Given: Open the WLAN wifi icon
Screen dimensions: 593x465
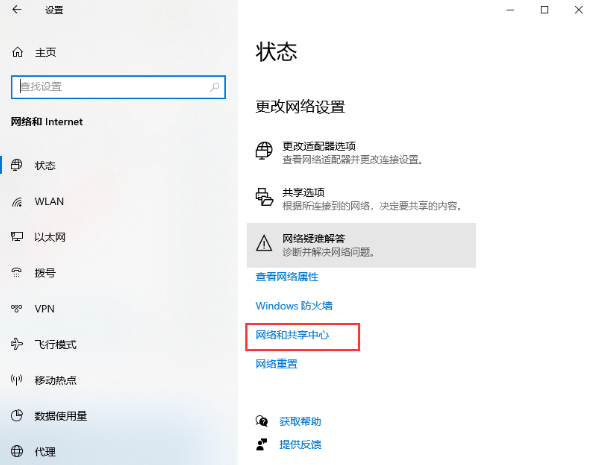Looking at the screenshot, I should click(x=17, y=202).
